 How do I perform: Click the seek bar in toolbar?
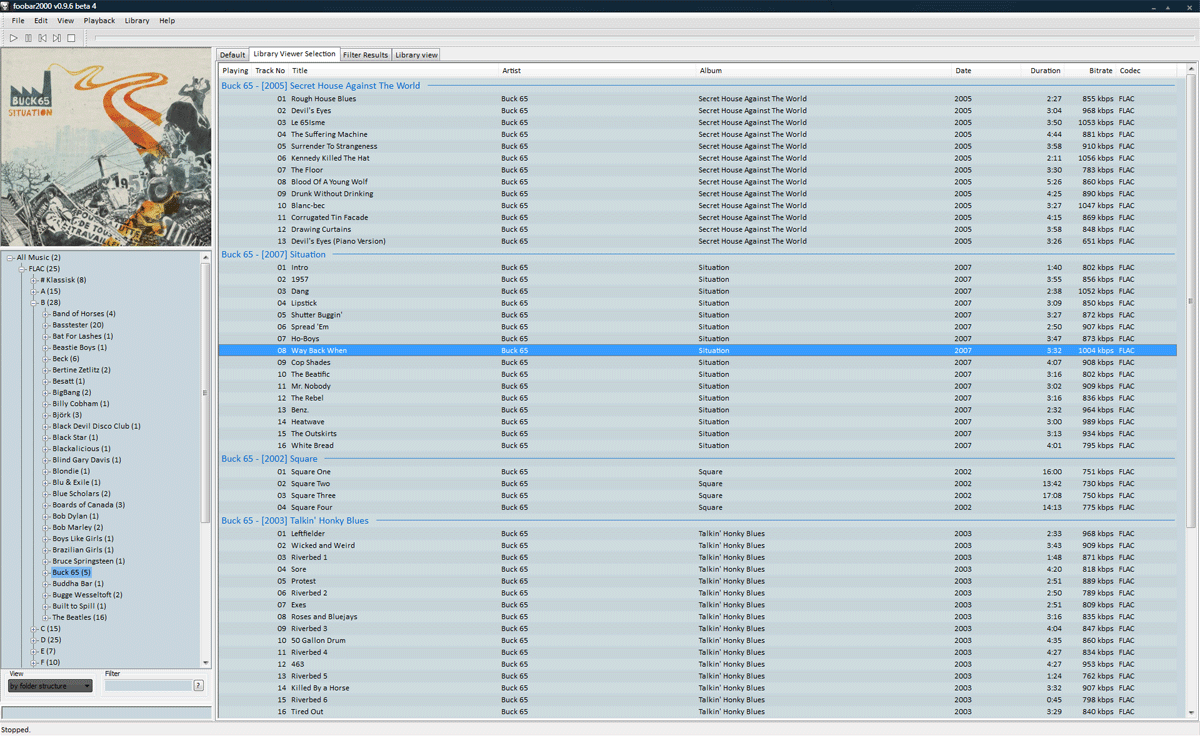pyautogui.click(x=645, y=38)
